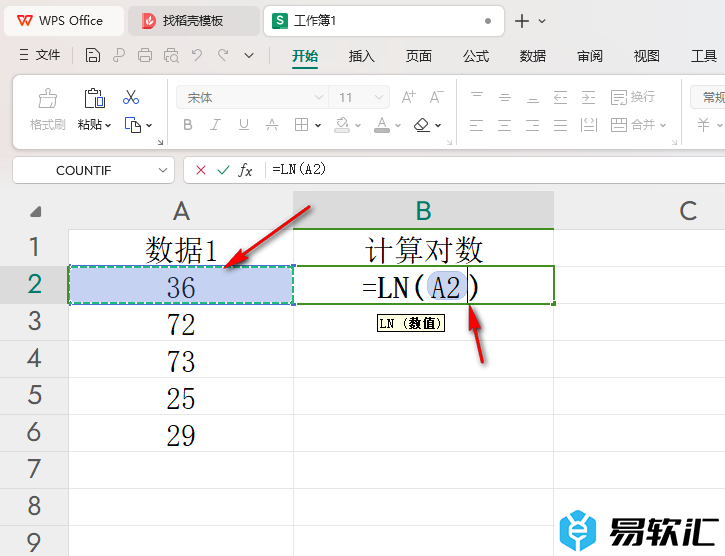Open the font name 宋体 dropdown
The image size is (725, 556).
(319, 97)
